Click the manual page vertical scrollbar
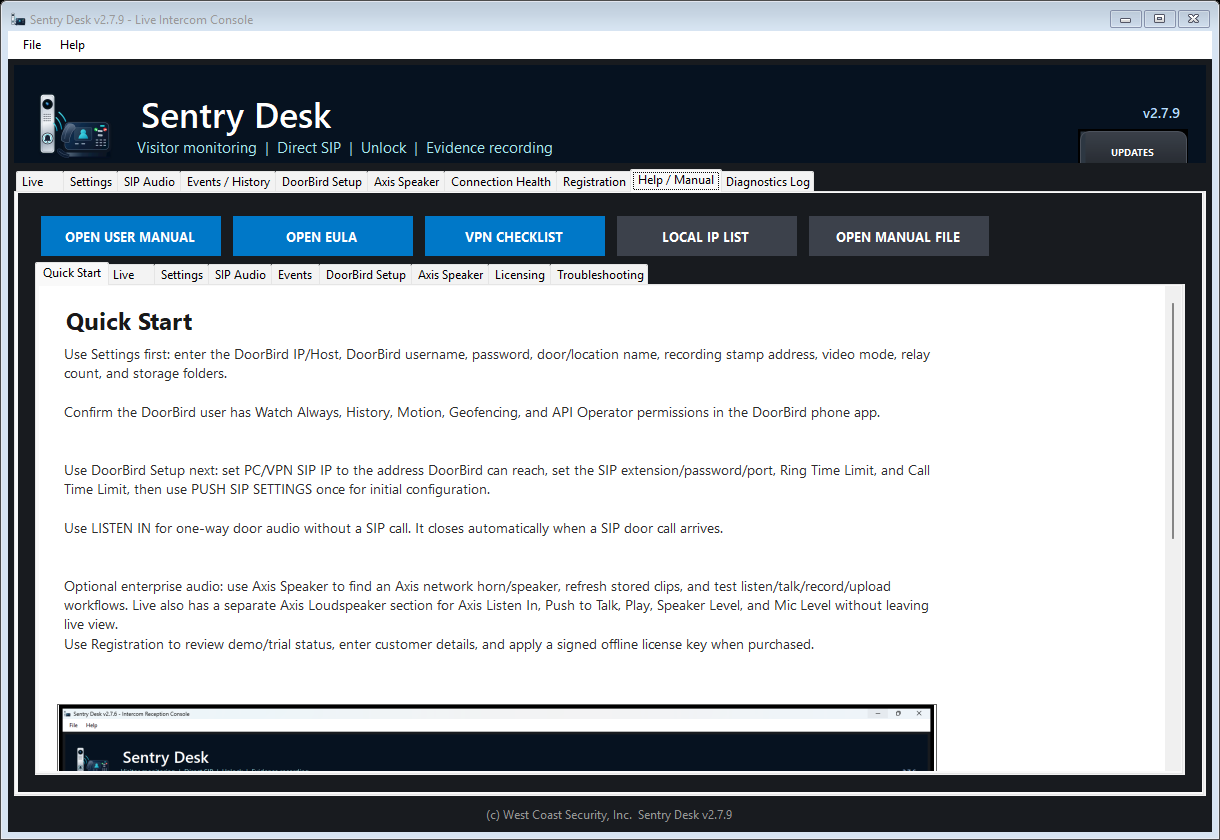The image size is (1220, 840). pyautogui.click(x=1173, y=420)
